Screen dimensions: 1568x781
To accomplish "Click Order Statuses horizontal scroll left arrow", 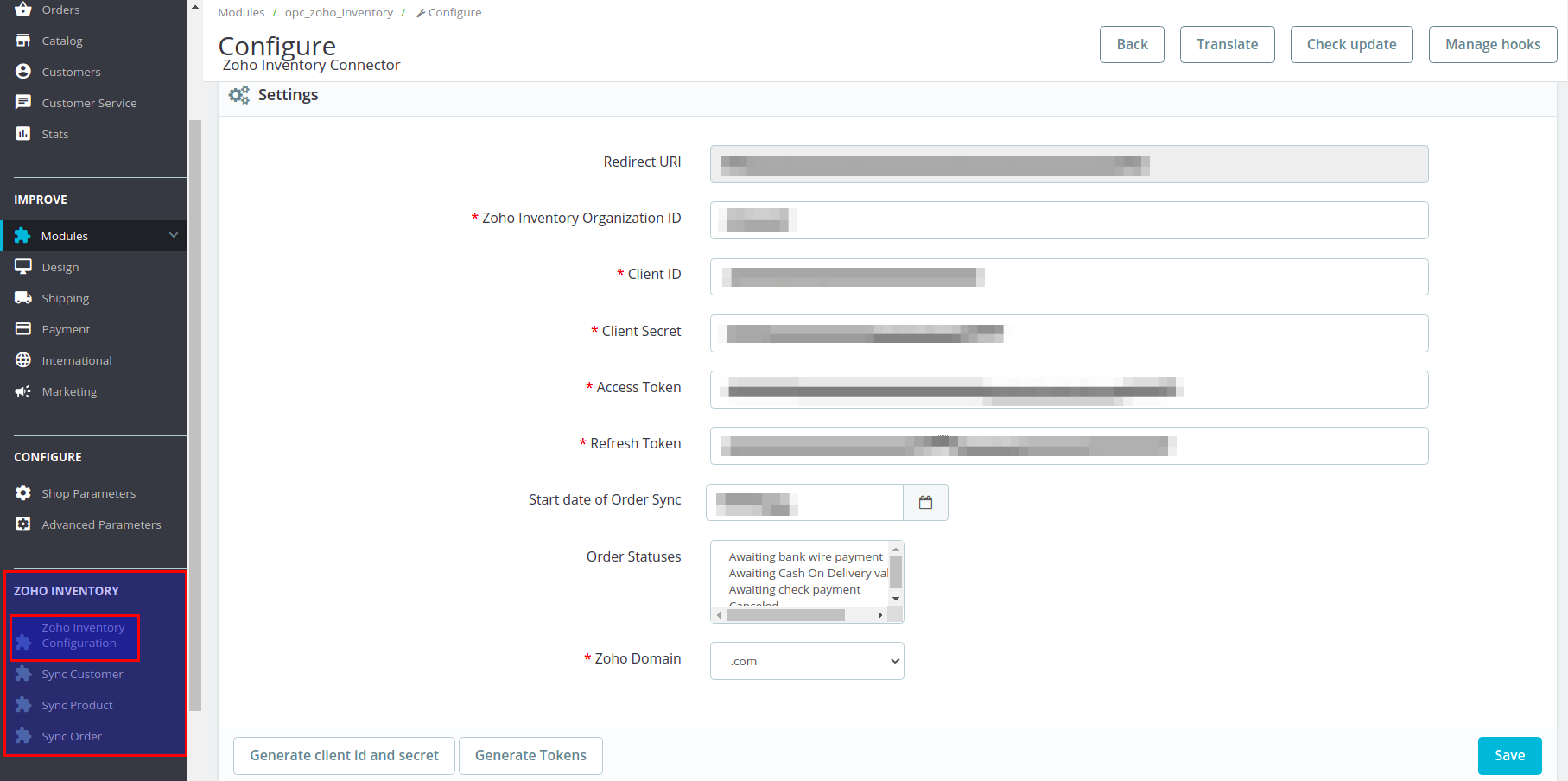I will pos(719,615).
